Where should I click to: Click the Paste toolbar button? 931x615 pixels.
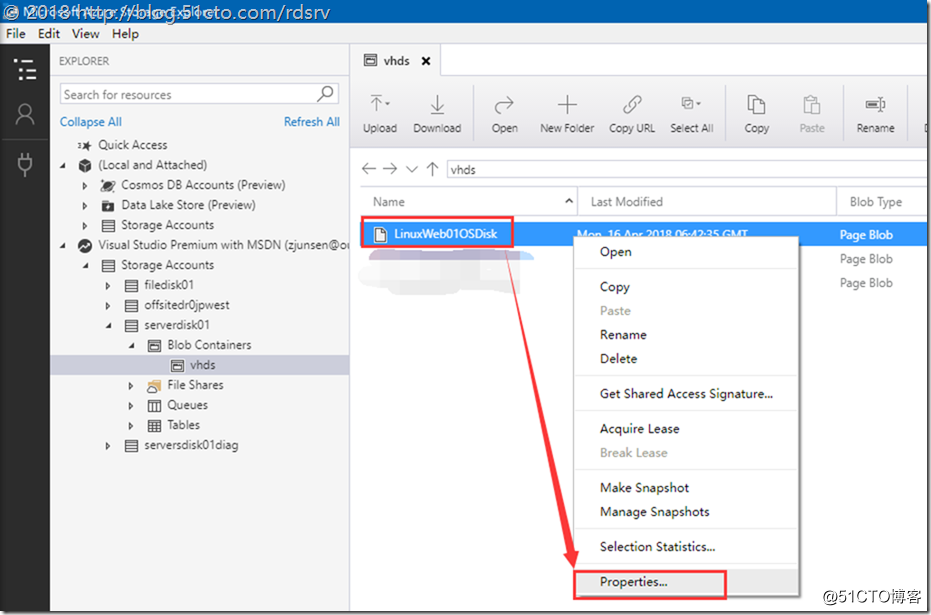(812, 113)
